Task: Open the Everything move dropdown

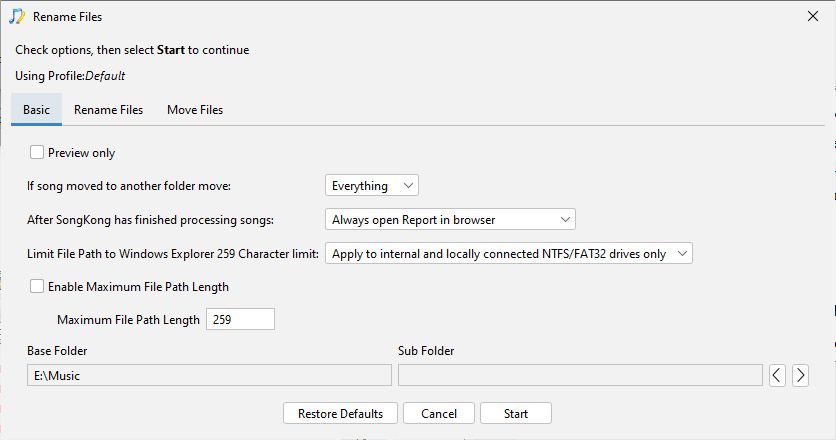Action: point(372,186)
